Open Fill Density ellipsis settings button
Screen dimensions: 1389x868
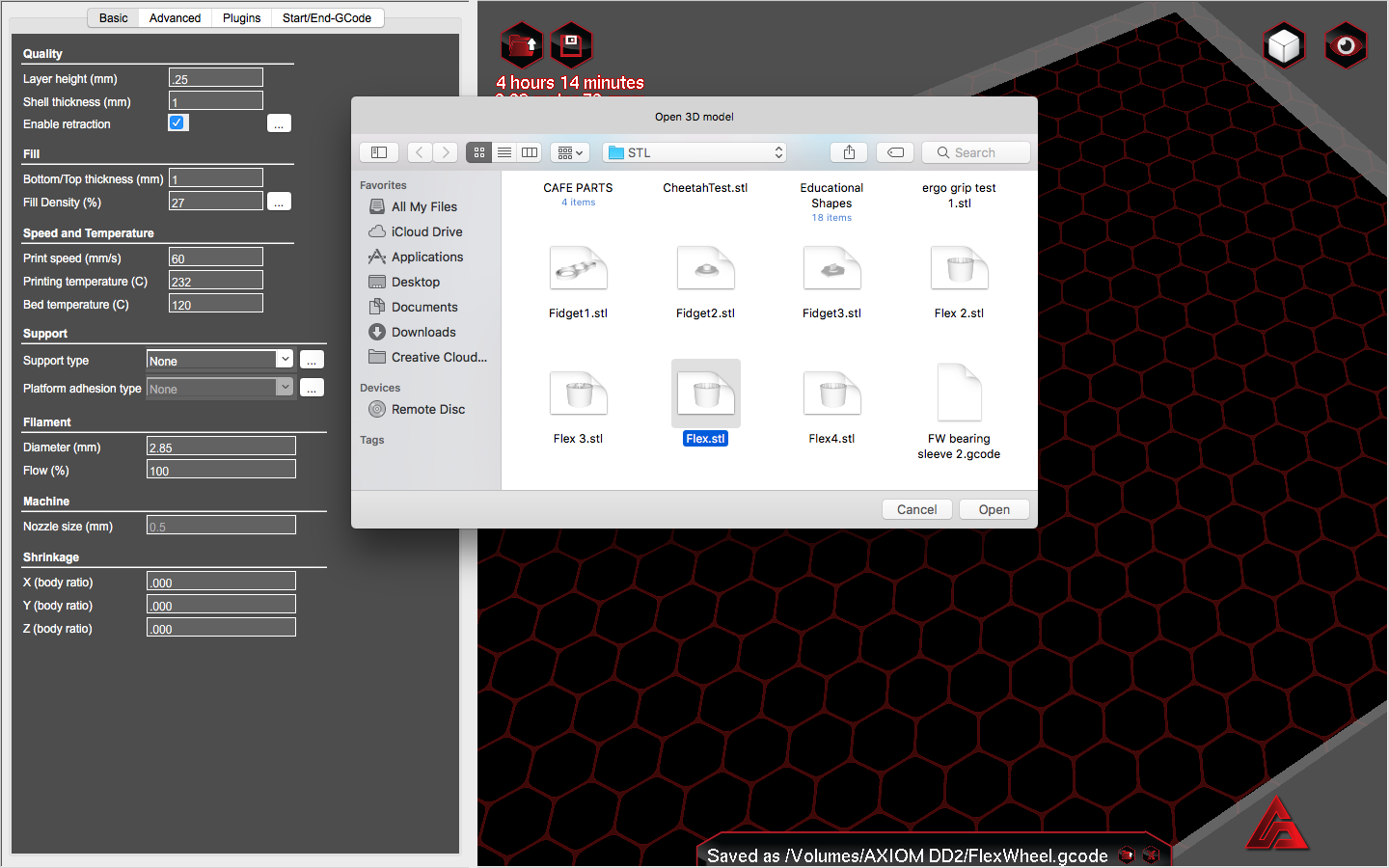[279, 202]
